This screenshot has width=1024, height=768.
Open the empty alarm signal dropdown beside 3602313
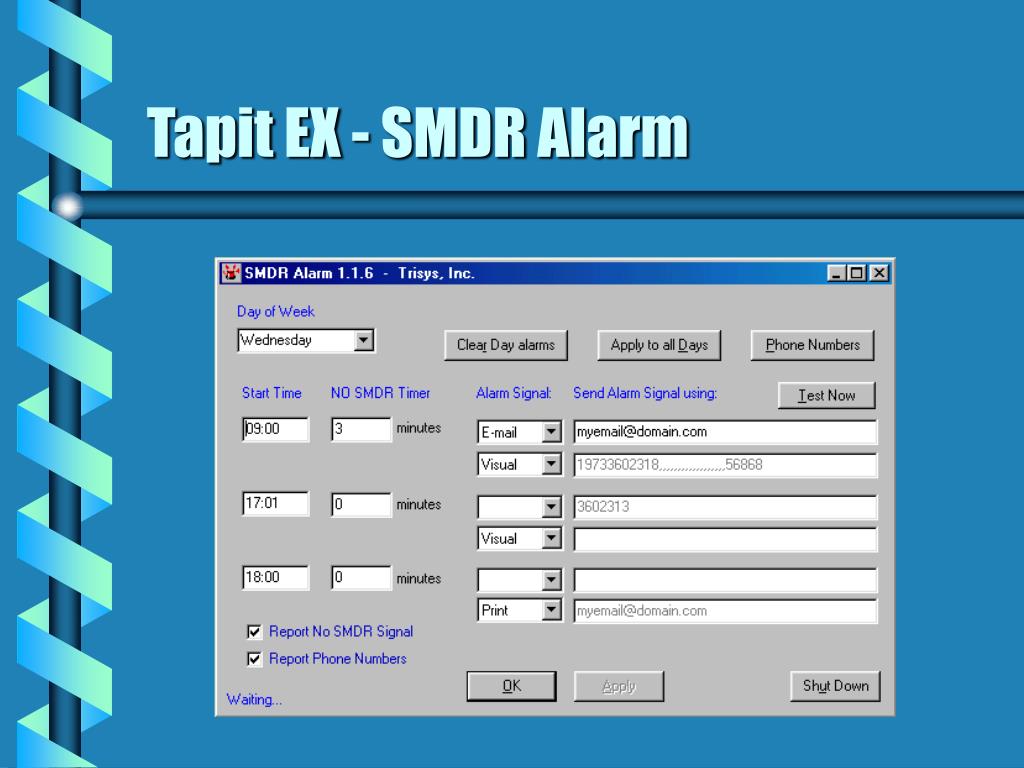(551, 506)
